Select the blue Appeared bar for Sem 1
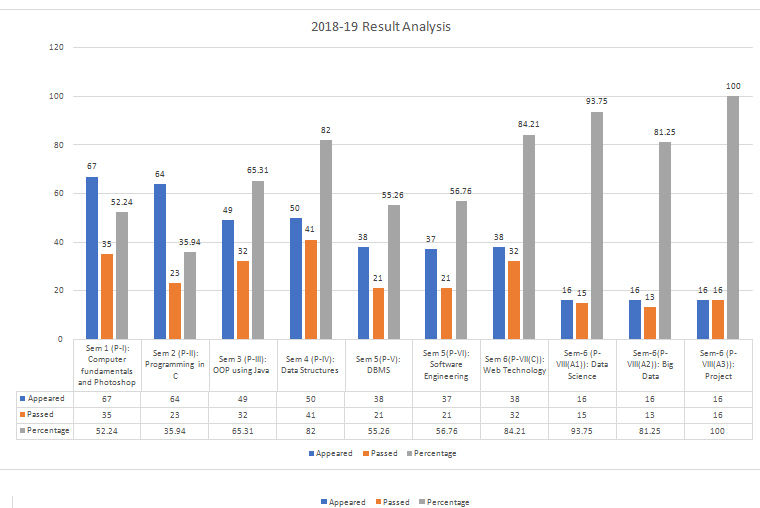This screenshot has width=760, height=508. (92, 258)
